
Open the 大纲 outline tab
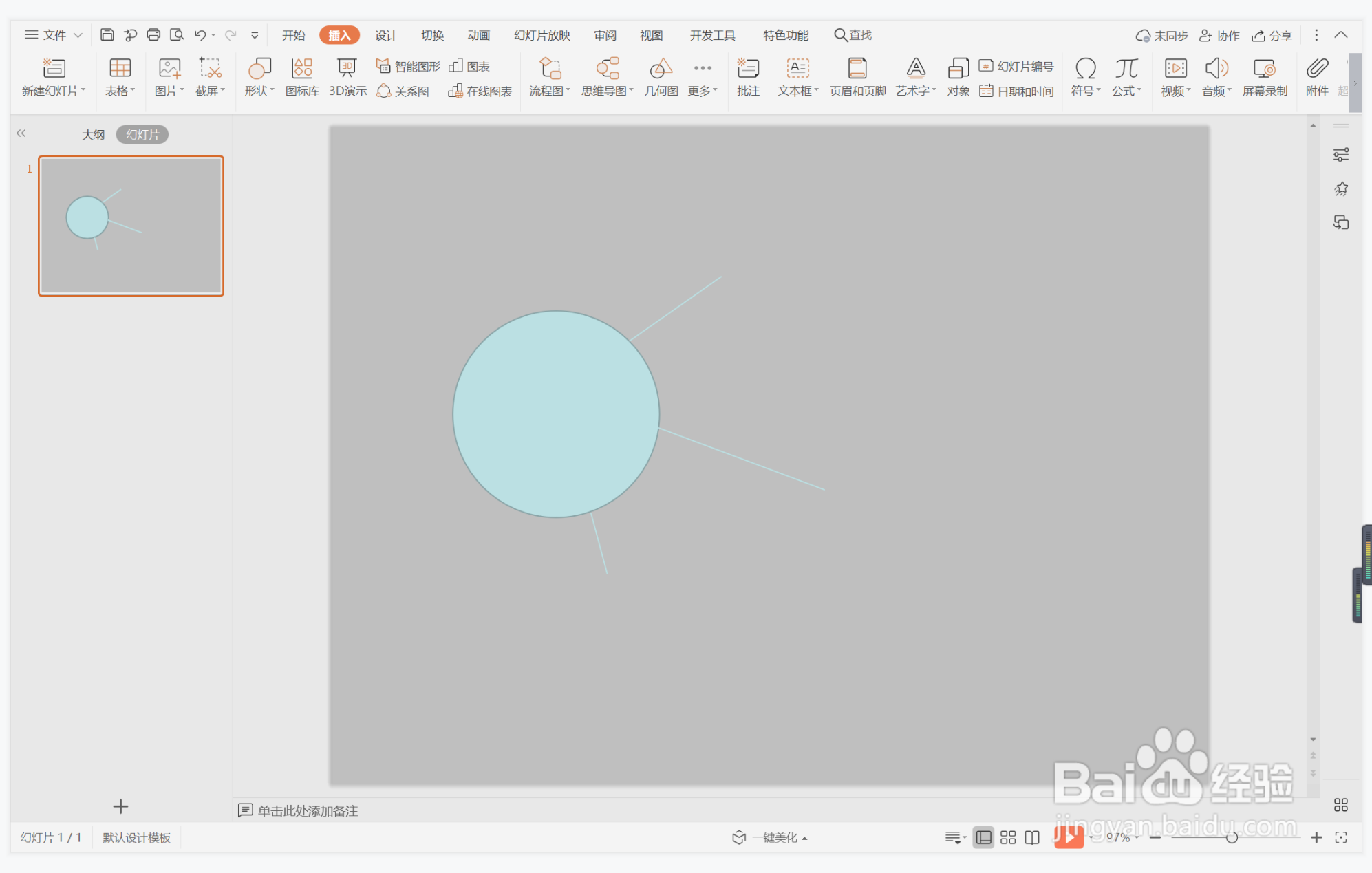[x=93, y=135]
